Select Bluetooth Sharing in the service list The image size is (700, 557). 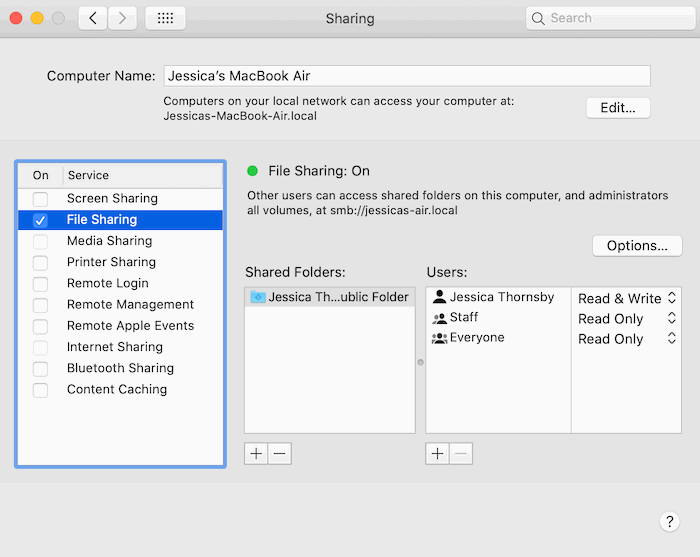pos(120,368)
